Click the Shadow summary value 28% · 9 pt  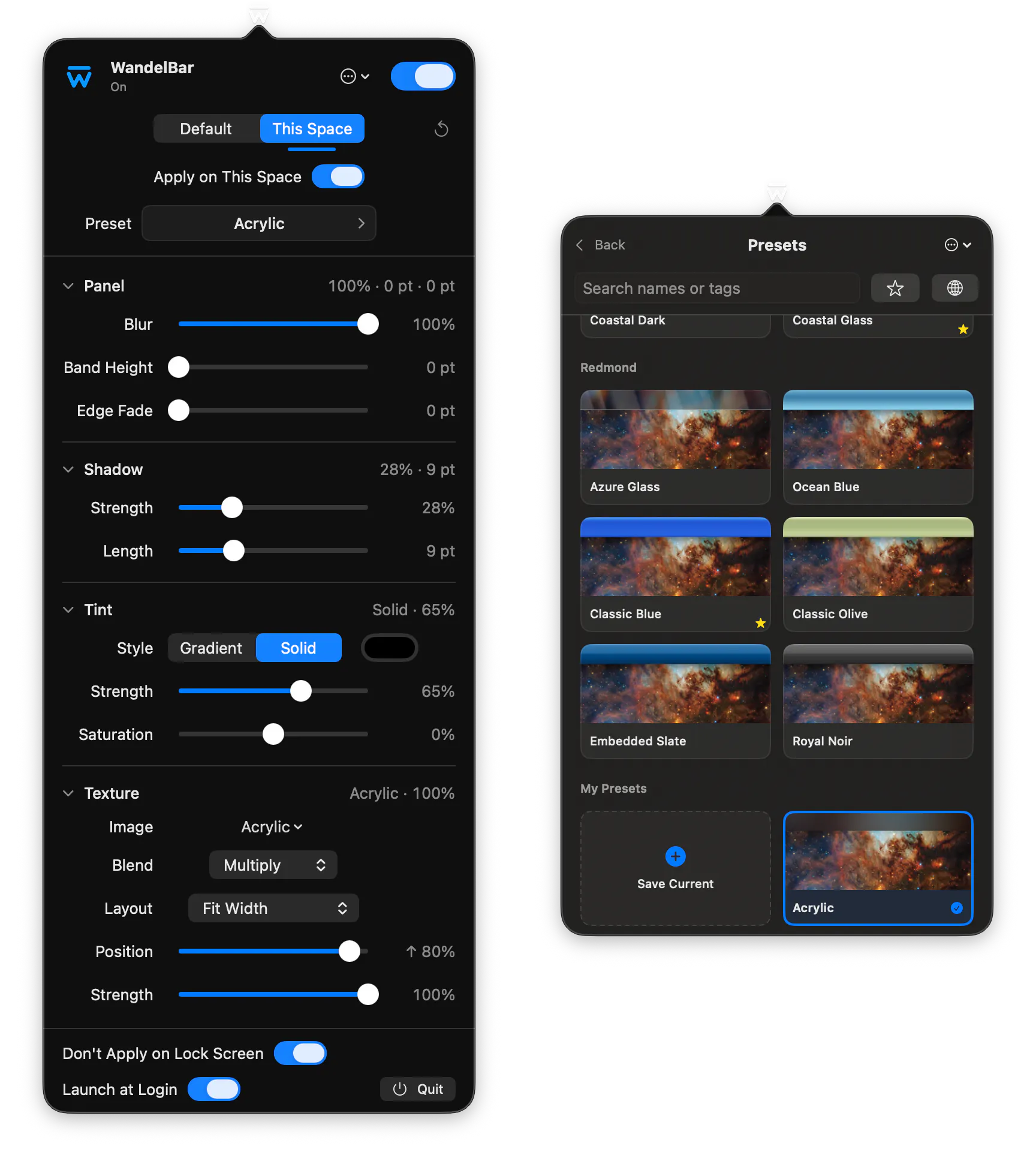[417, 470]
